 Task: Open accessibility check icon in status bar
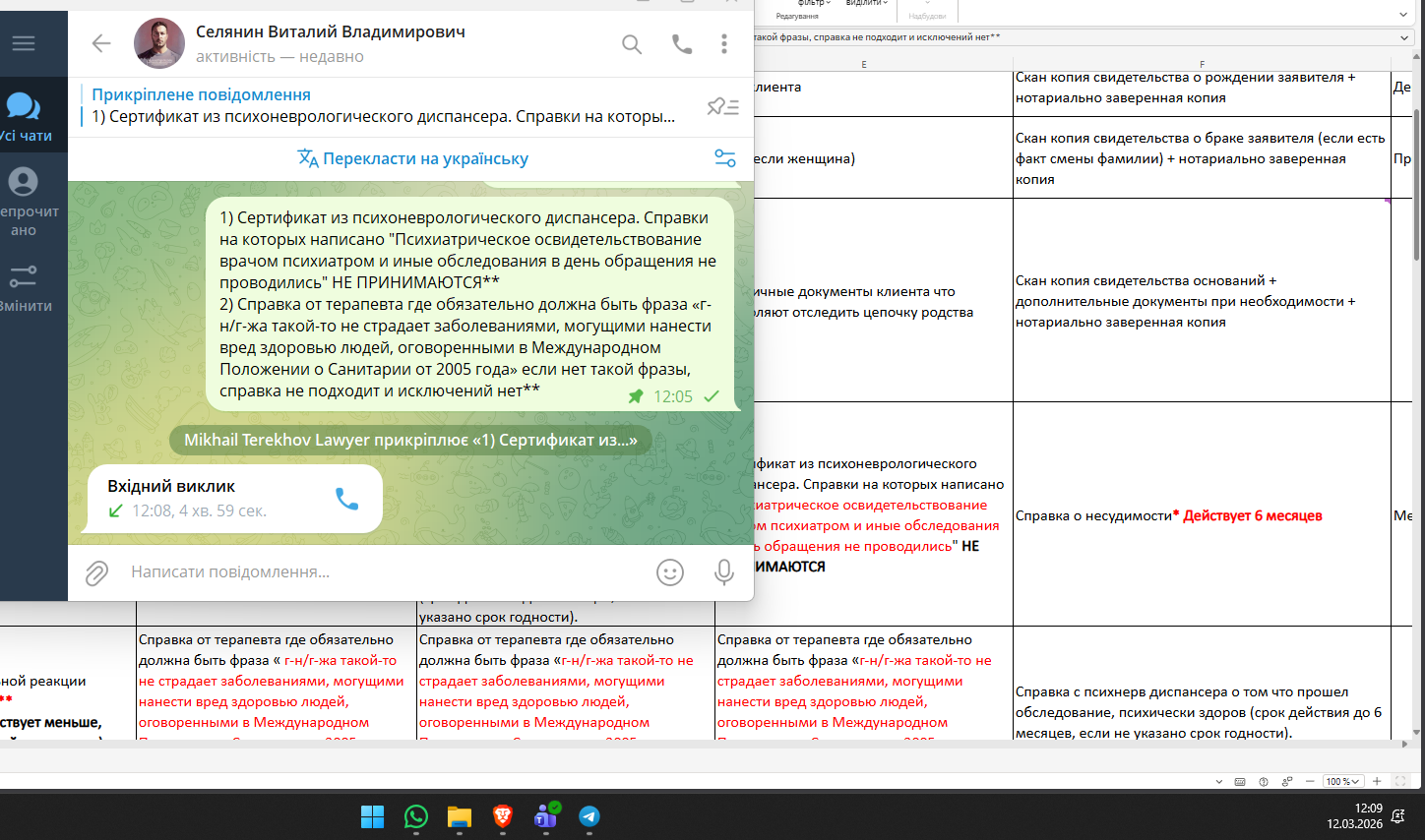1264,782
